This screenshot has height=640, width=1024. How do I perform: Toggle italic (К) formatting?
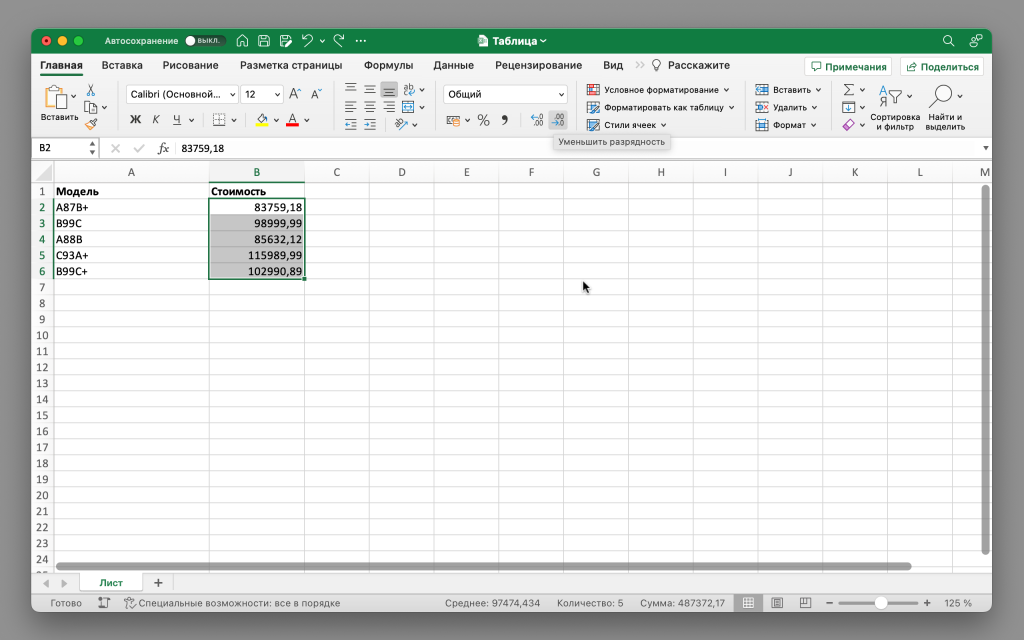point(155,120)
